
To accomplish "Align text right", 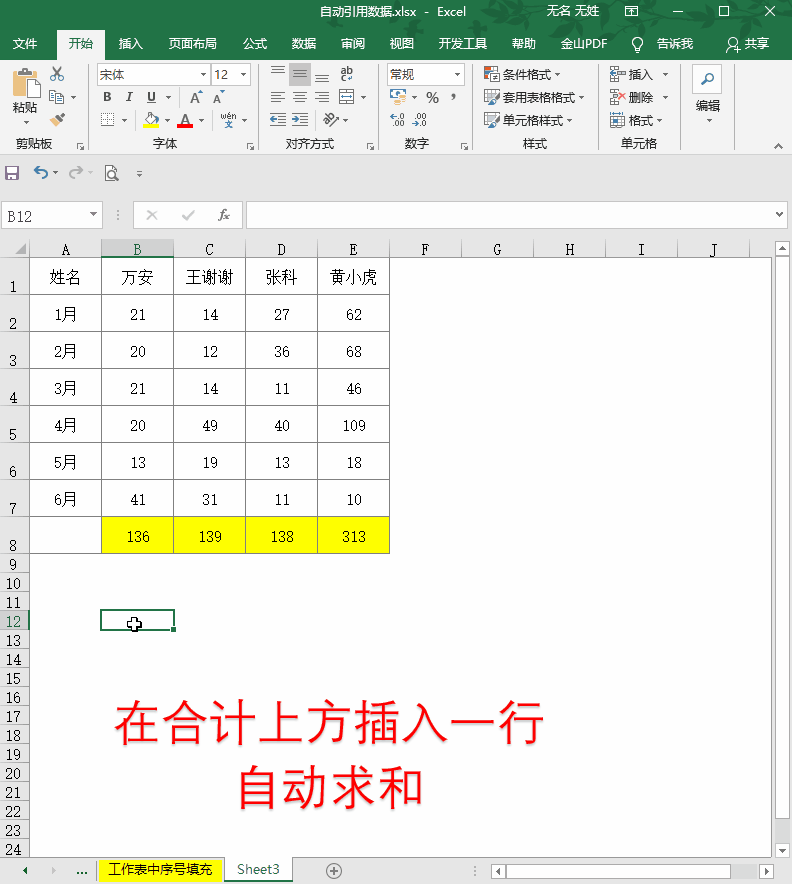I will 322,97.
